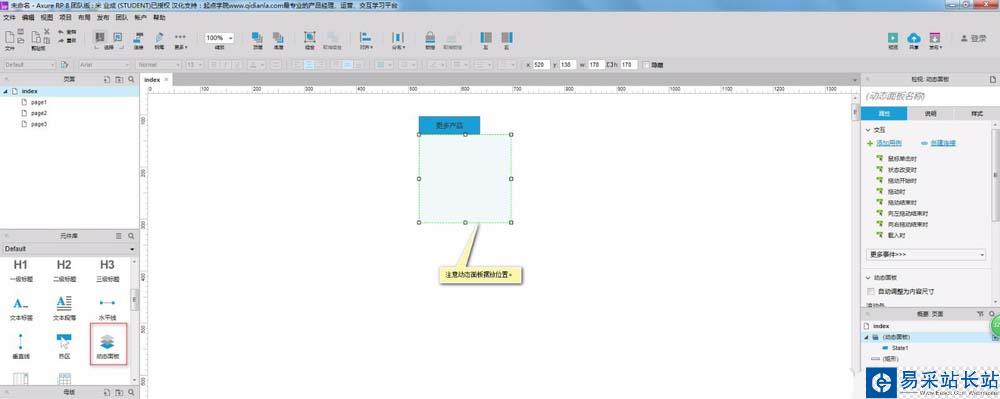Image resolution: width=1000 pixels, height=399 pixels.
Task: Switch to the Notes tab in Inspector
Action: pos(930,113)
